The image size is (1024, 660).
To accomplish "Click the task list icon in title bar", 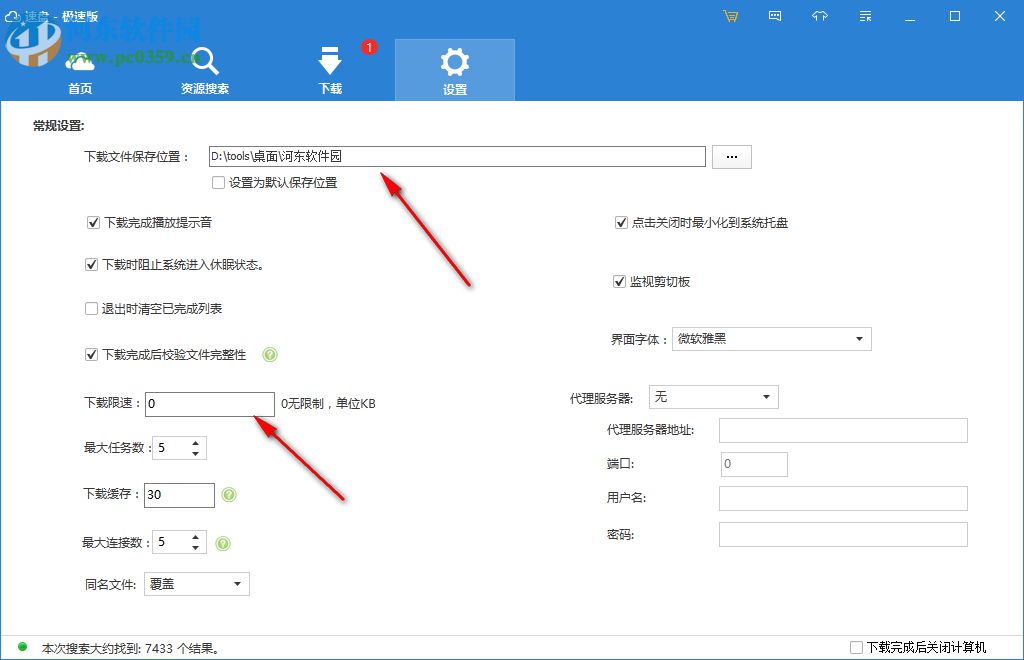I will click(x=865, y=16).
